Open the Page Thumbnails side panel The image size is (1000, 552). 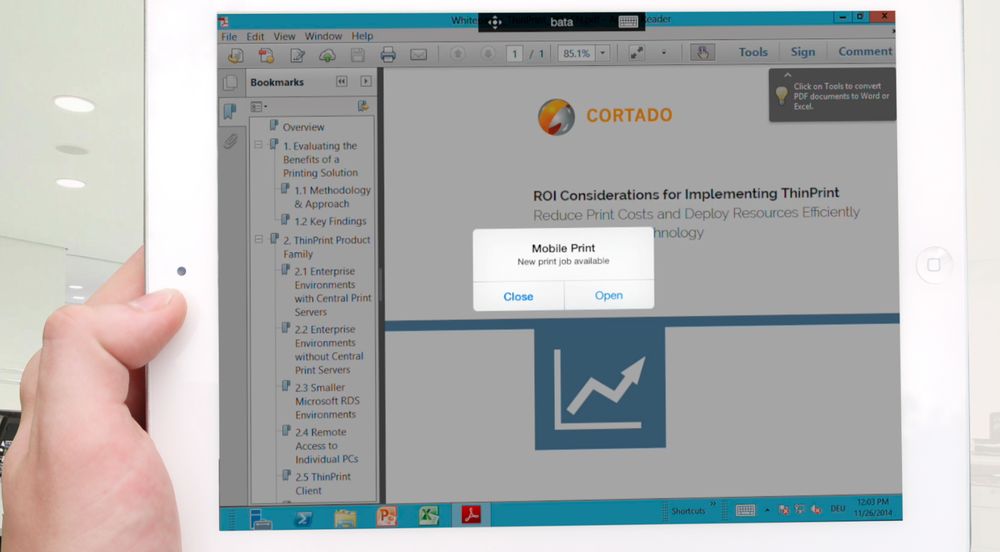230,83
